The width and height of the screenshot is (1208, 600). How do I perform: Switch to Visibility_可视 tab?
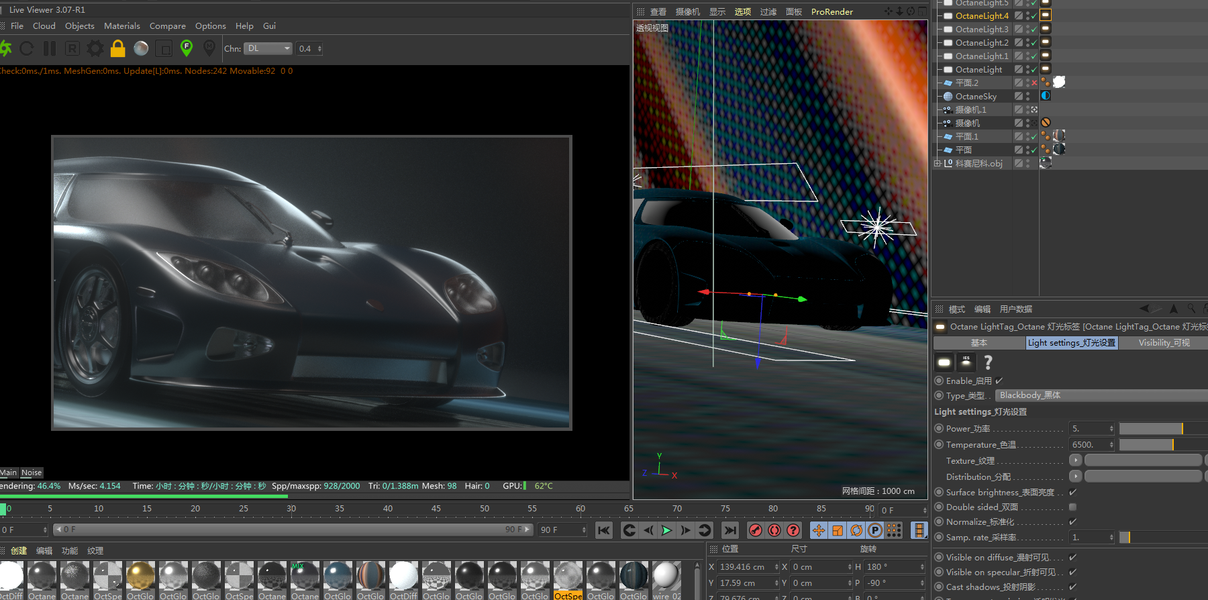point(1164,343)
